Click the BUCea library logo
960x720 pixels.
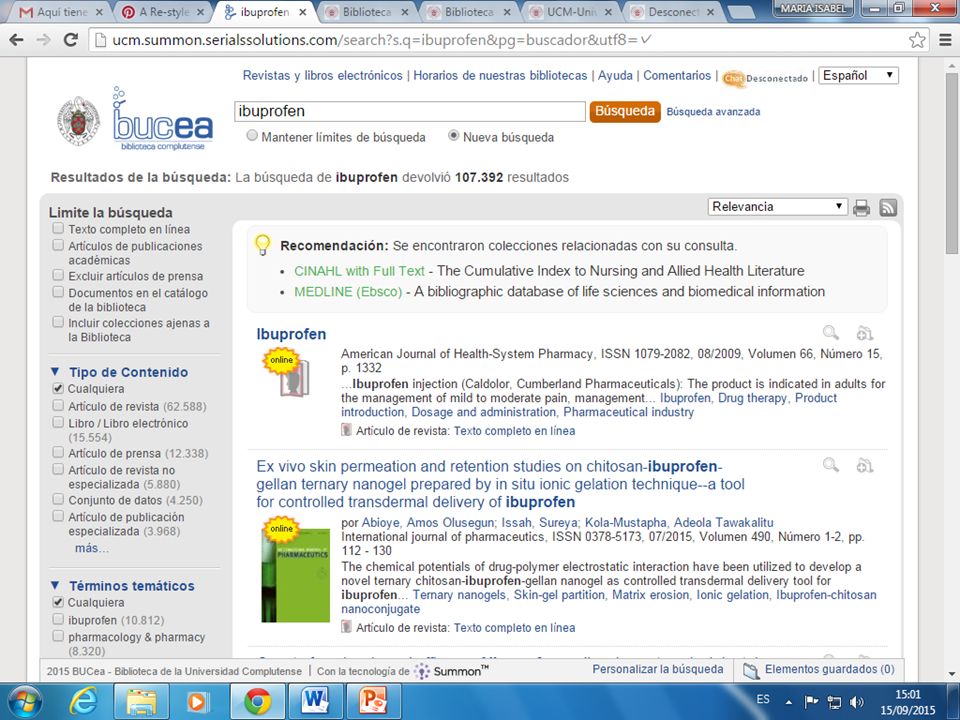pyautogui.click(x=163, y=119)
